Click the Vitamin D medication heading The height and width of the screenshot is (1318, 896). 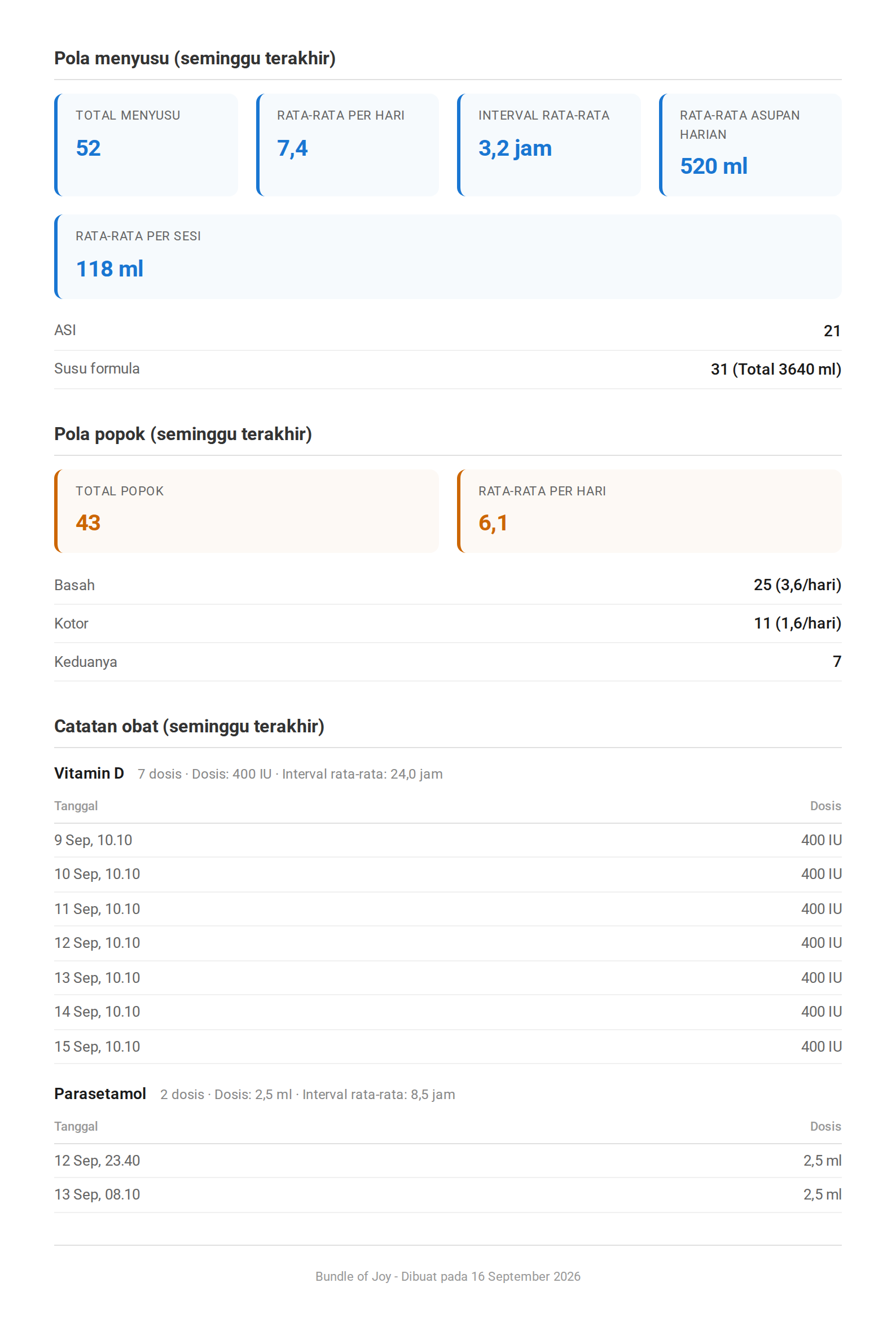tap(89, 774)
